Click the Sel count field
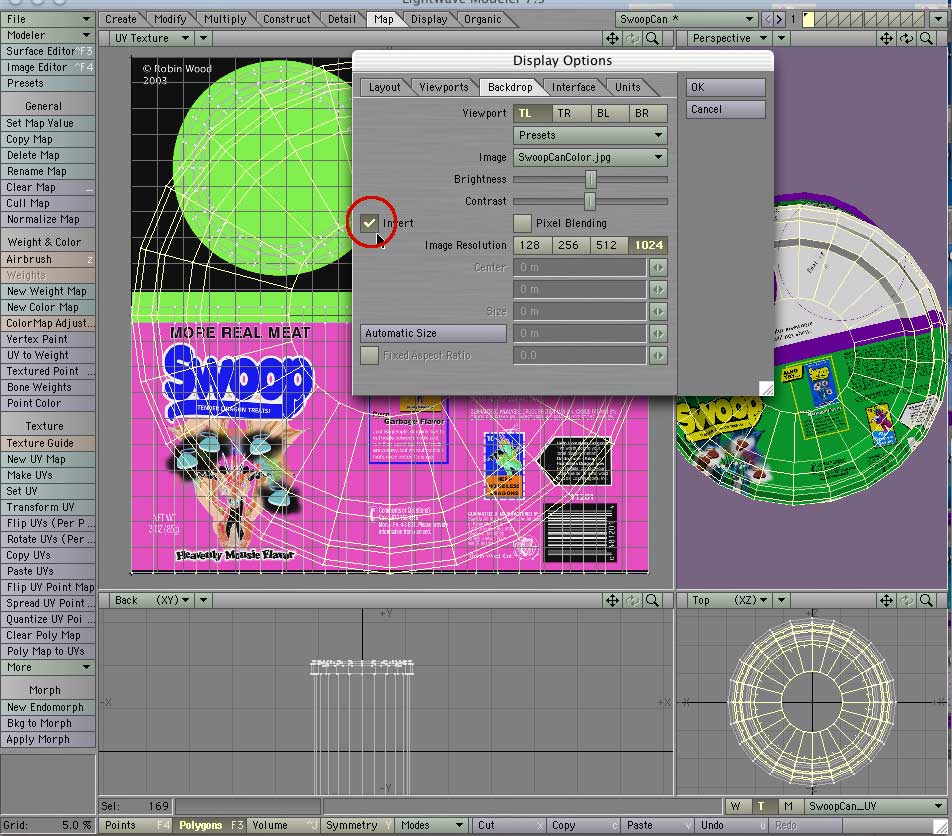This screenshot has height=836, width=952. (x=136, y=806)
